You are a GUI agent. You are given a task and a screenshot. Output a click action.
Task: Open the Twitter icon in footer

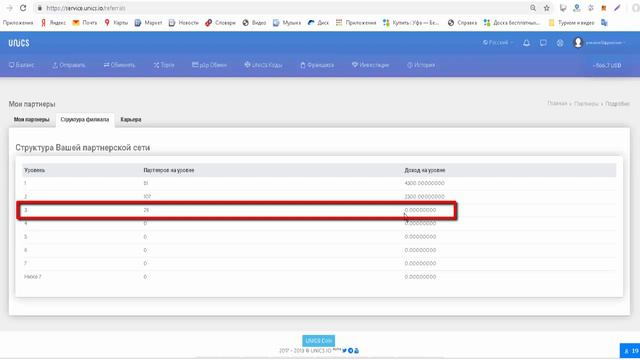(344, 351)
